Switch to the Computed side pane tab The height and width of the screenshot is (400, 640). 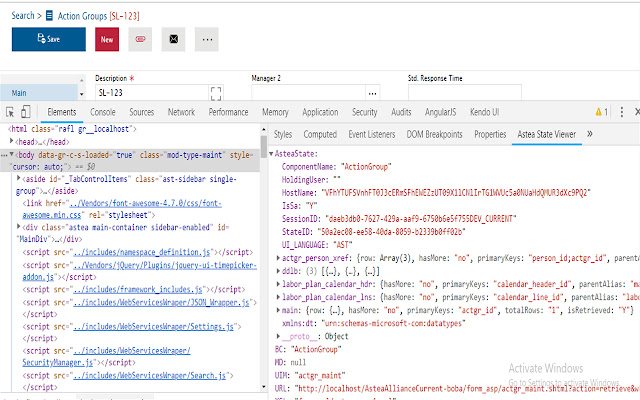click(320, 134)
